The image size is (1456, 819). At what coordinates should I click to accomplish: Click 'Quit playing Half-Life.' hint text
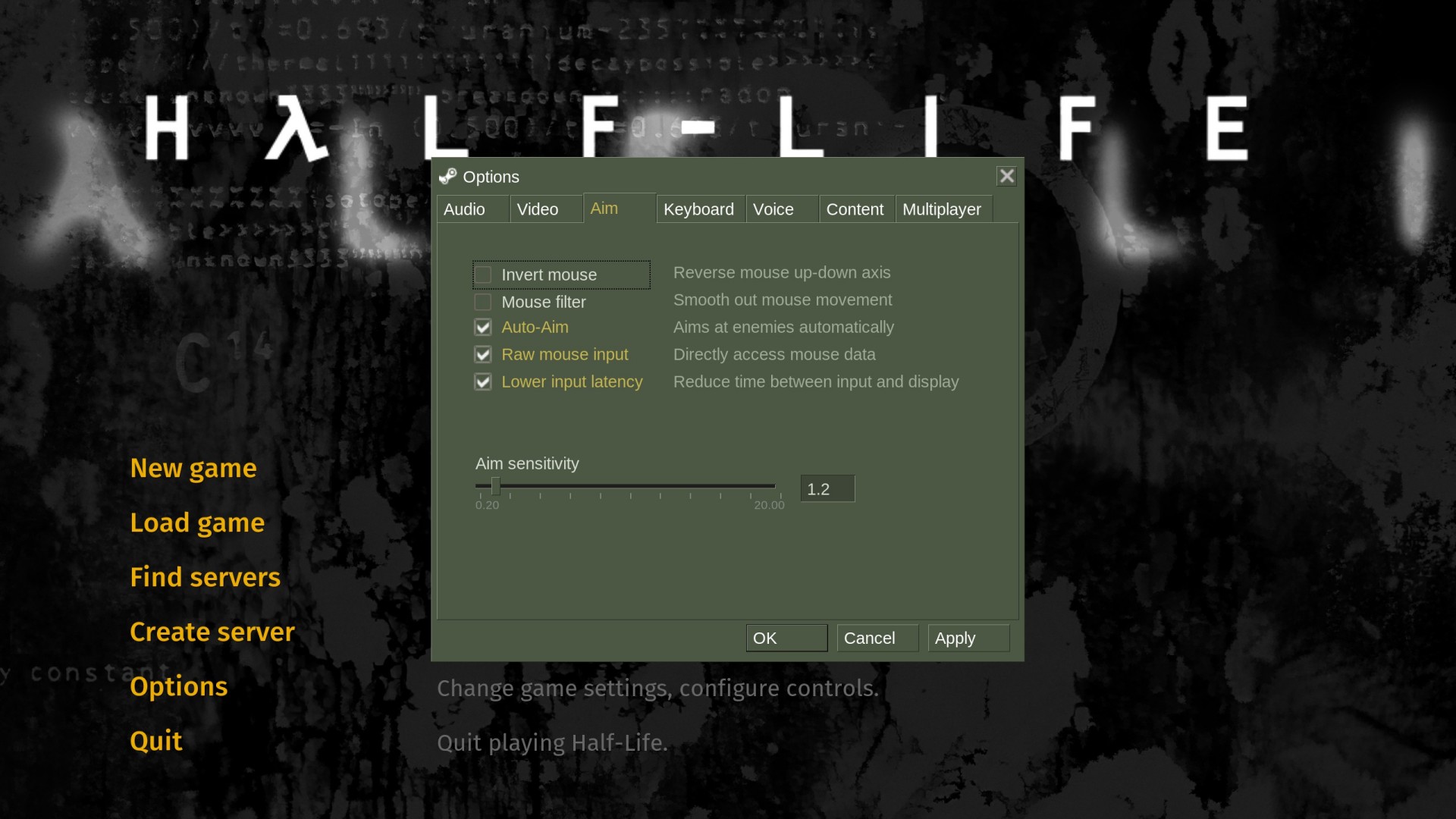point(552,742)
